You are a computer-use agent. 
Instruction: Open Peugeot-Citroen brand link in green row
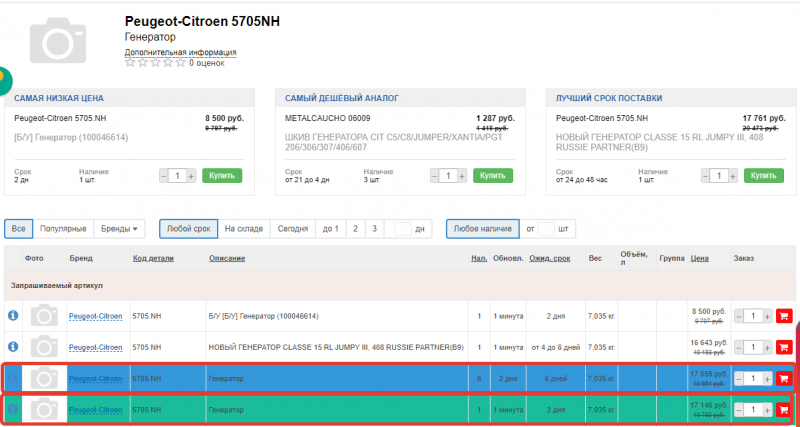[96, 410]
